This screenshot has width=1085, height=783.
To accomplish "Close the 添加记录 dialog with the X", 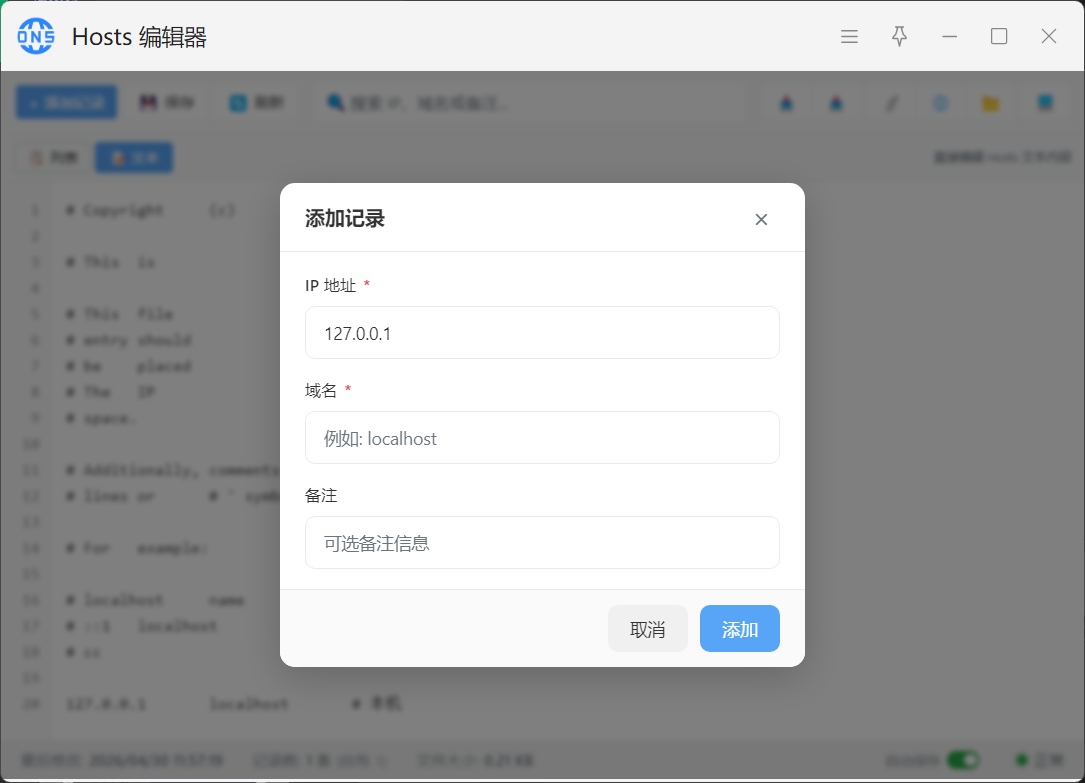I will pos(761,219).
